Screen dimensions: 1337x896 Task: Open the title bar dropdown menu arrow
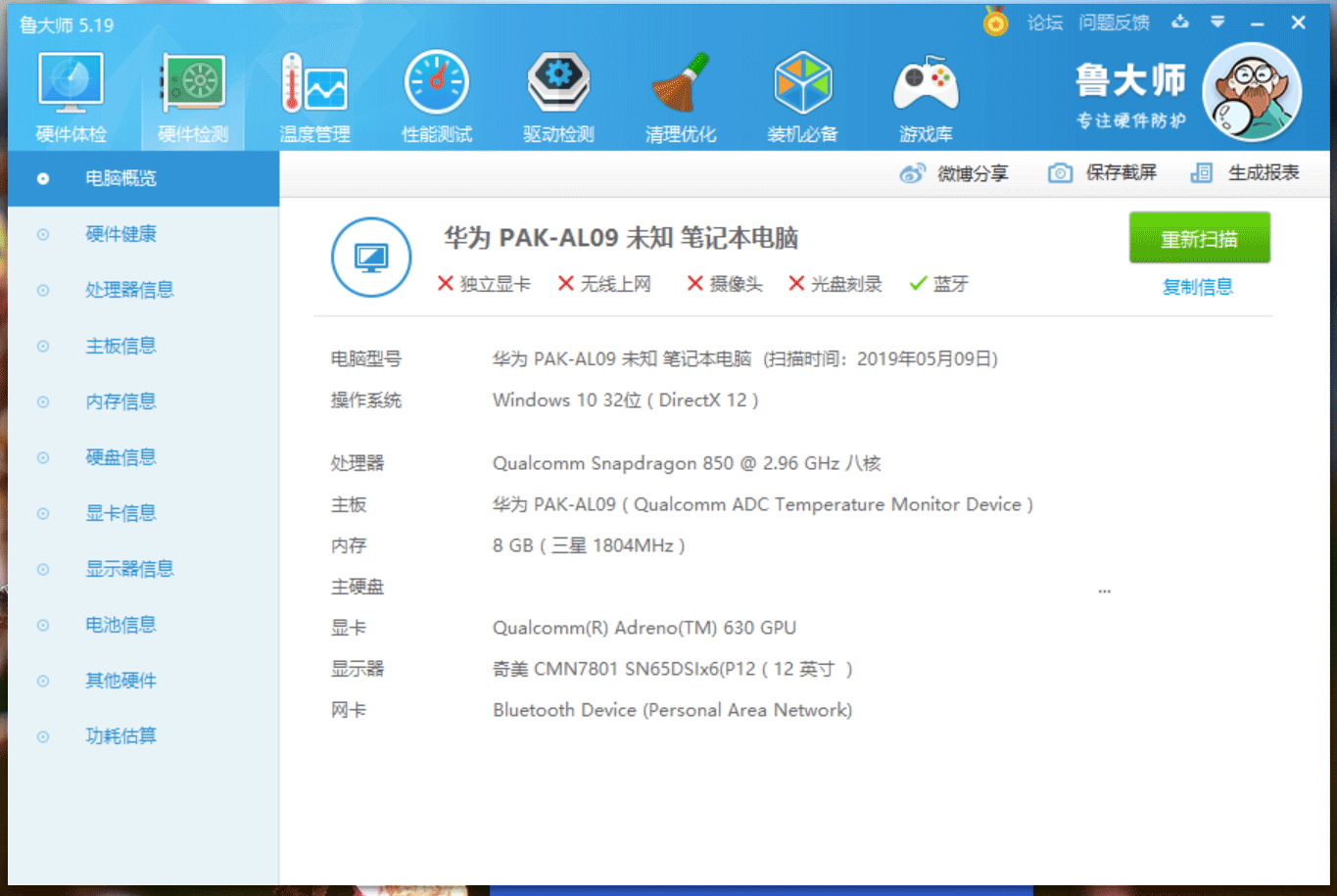(x=1218, y=22)
